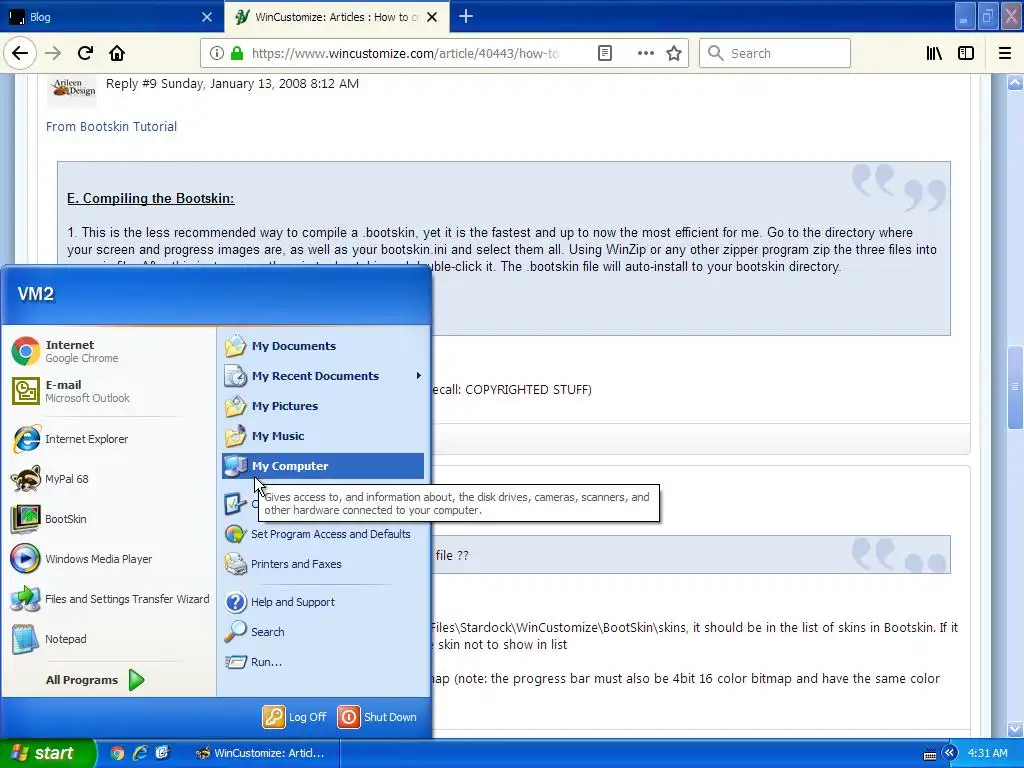Close the Blog tab
This screenshot has width=1024, height=768.
[x=207, y=17]
